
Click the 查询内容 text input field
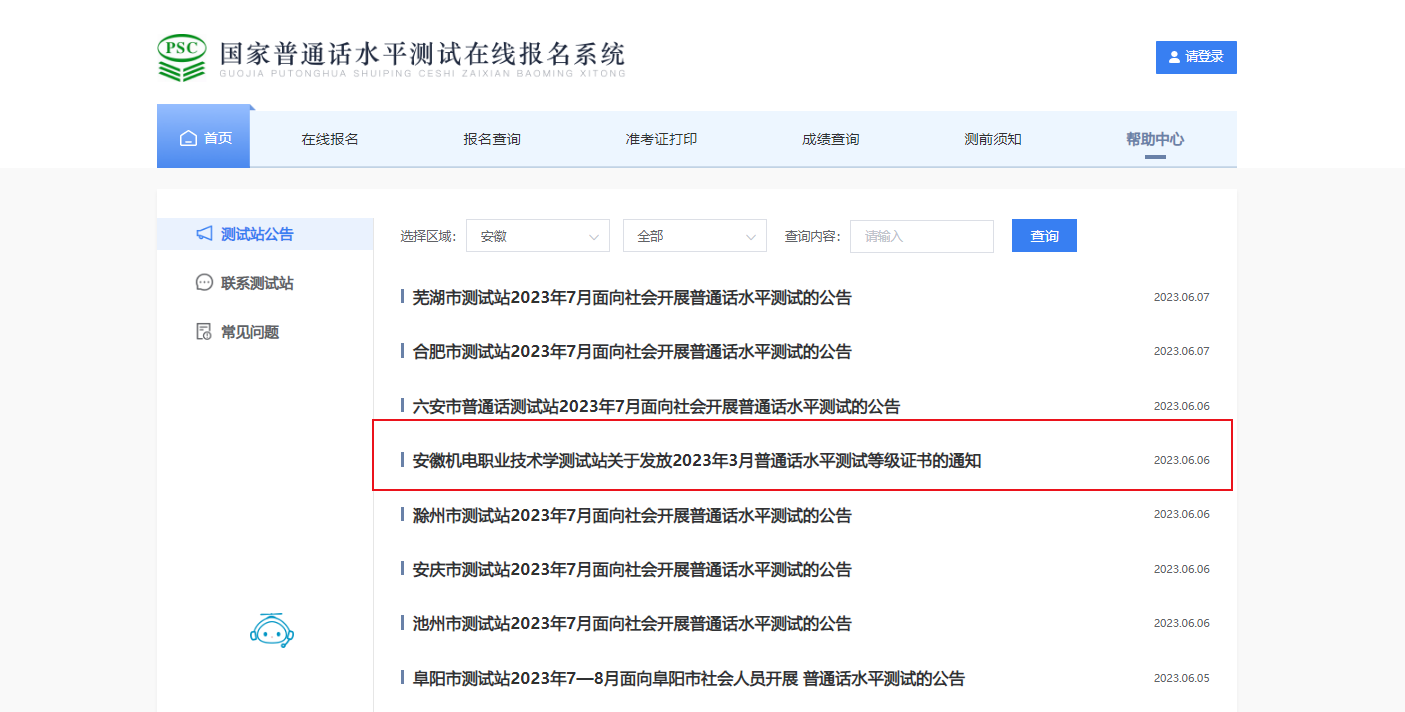click(x=921, y=236)
